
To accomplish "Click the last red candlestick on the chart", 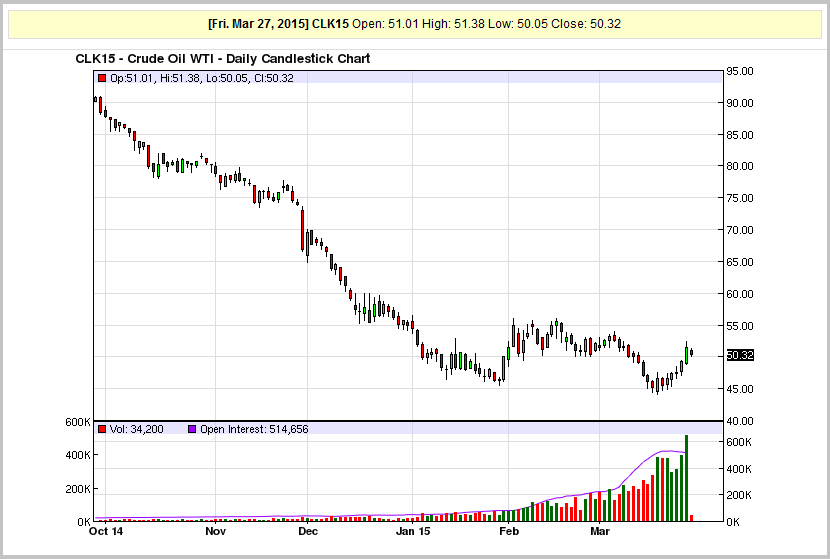I will (x=691, y=353).
